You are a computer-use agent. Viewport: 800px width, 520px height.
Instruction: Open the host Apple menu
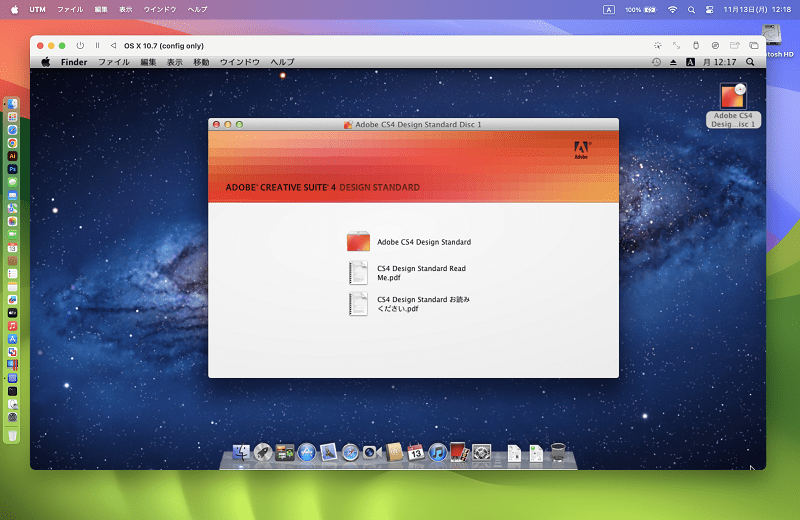(x=14, y=9)
